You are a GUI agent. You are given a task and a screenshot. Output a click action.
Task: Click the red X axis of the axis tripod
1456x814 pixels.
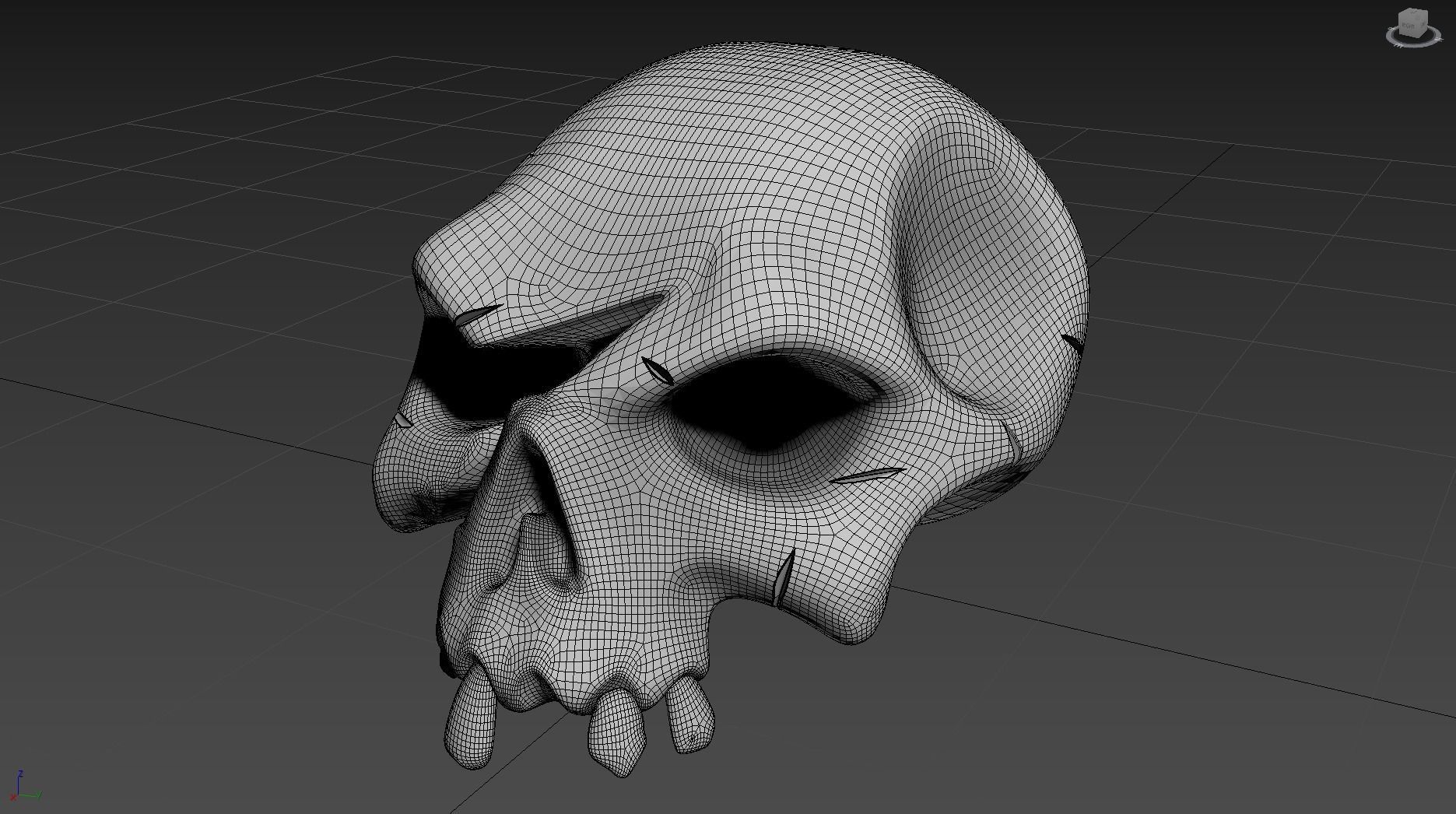pyautogui.click(x=13, y=798)
